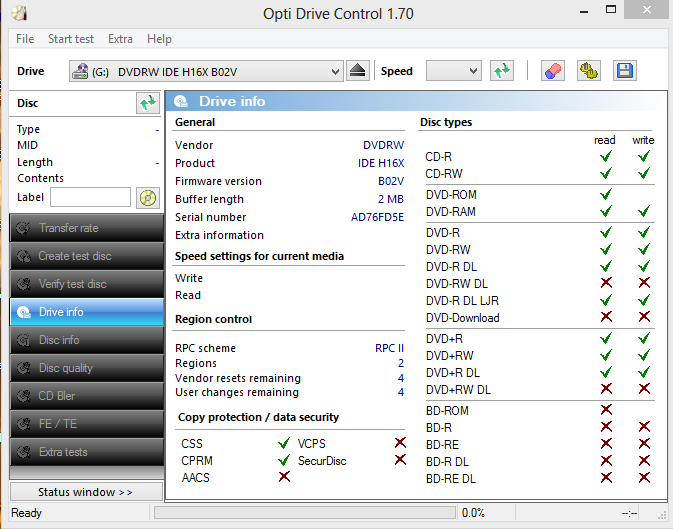Click the CD-R read checkmark
The width and height of the screenshot is (673, 529).
click(x=606, y=156)
